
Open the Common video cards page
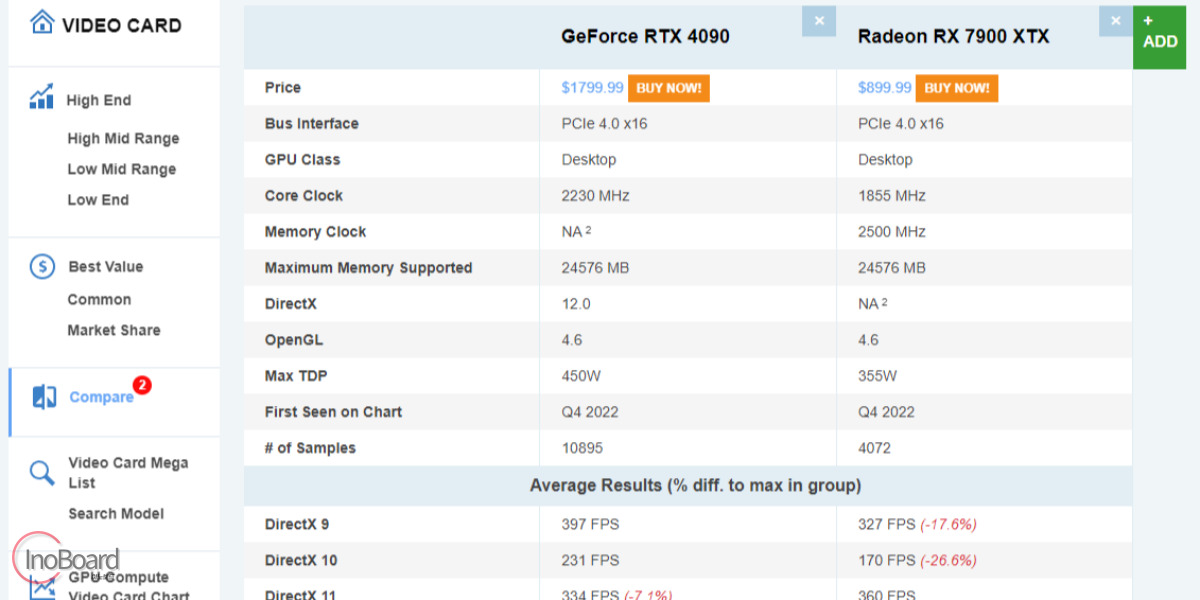click(99, 300)
